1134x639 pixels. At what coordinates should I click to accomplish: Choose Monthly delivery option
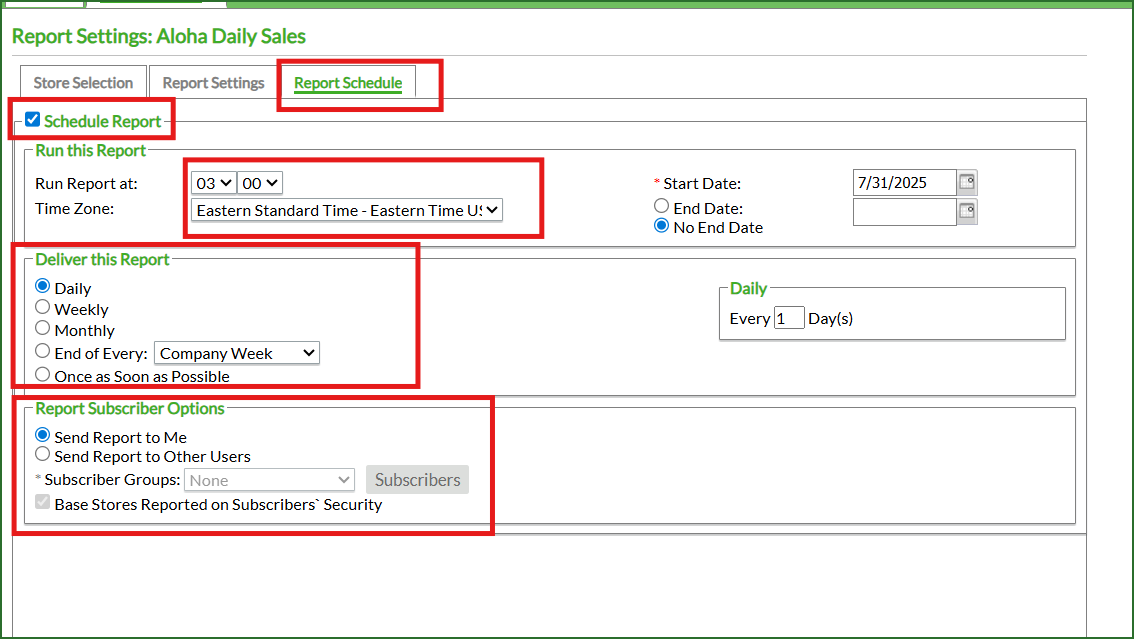[x=43, y=328]
